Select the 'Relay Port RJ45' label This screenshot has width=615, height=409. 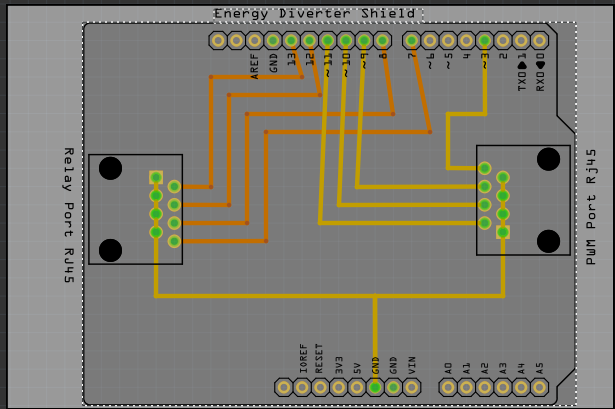pyautogui.click(x=69, y=215)
